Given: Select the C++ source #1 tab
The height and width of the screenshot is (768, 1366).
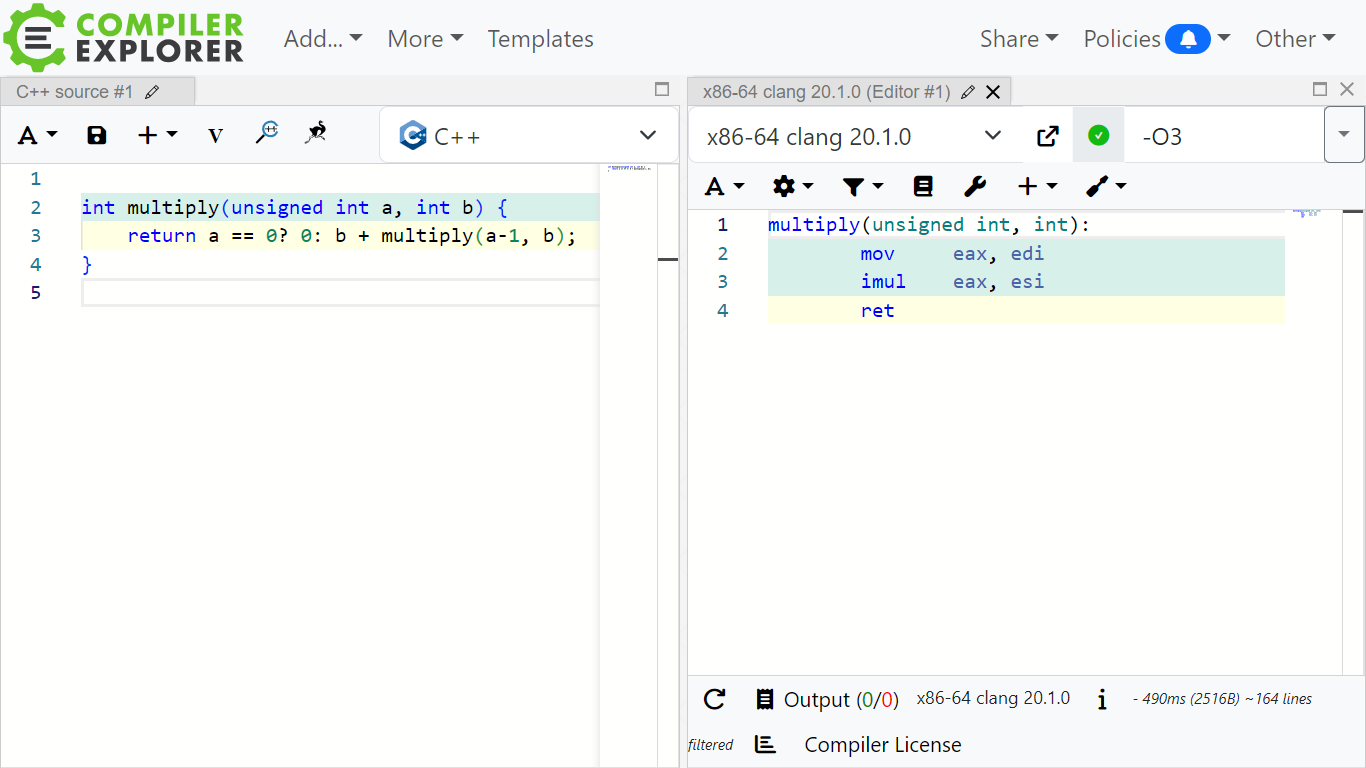Looking at the screenshot, I should tap(76, 92).
